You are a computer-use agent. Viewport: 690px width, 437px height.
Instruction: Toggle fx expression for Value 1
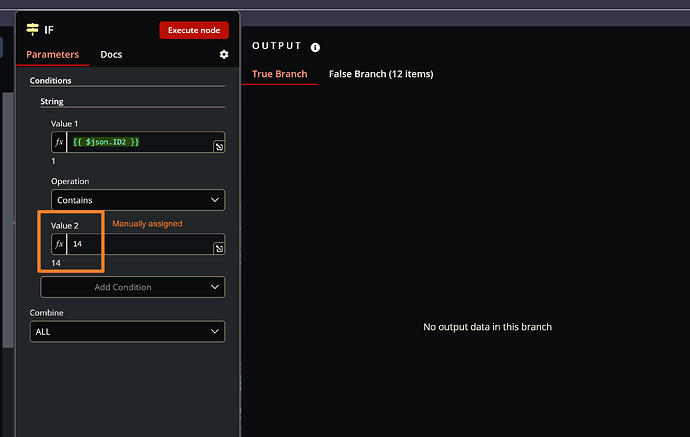(x=59, y=142)
